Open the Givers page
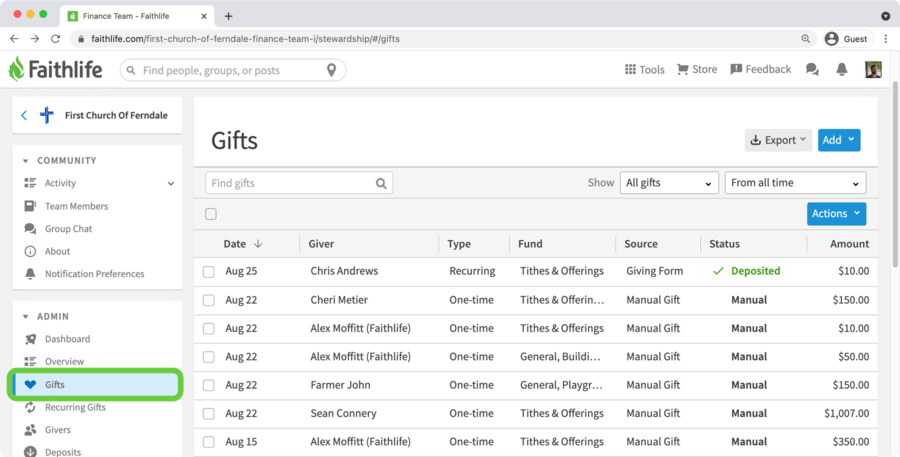Screen dimensions: 900x457 point(57,429)
